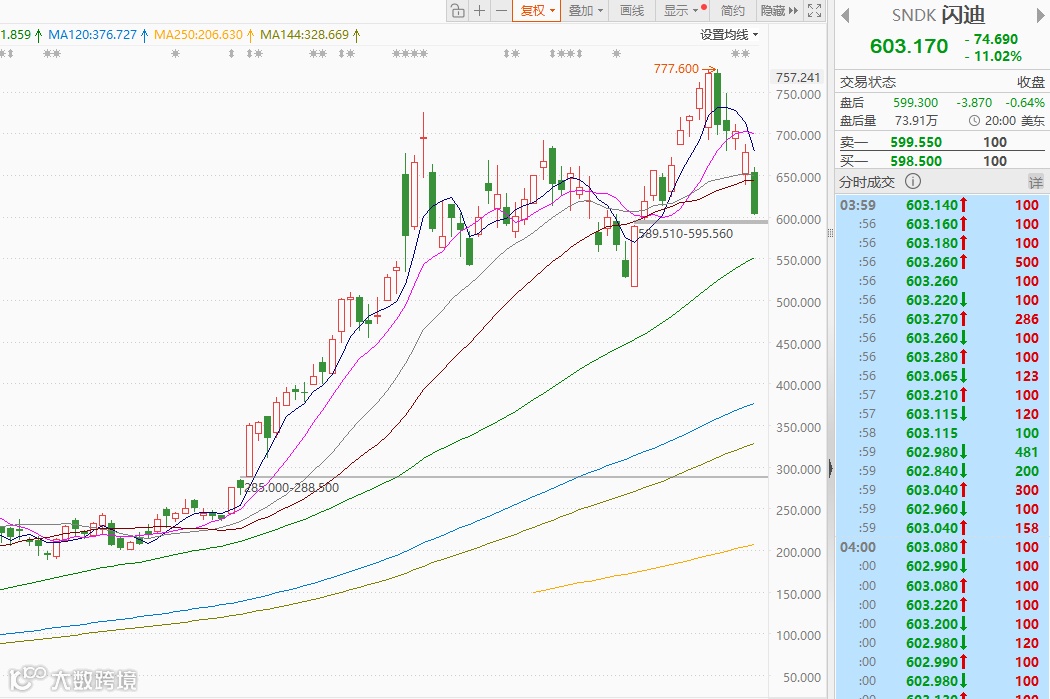
Task: Click the trade row with volume 286
Action: click(940, 319)
